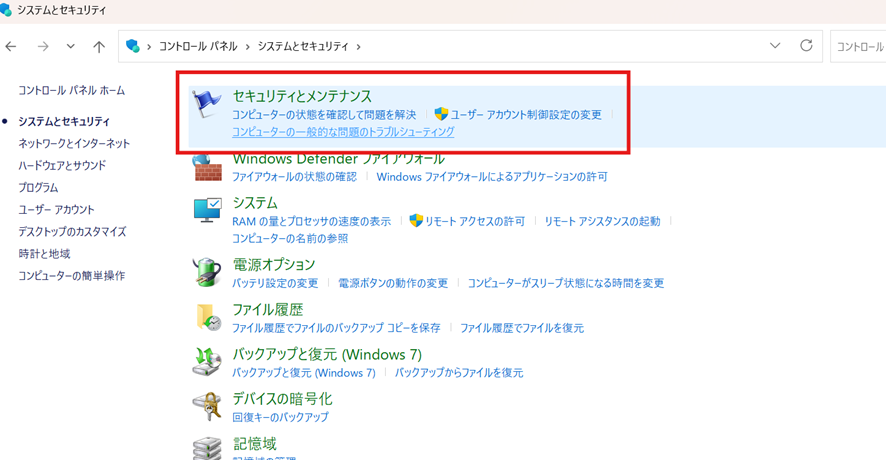The width and height of the screenshot is (886, 460).
Task: Select ネットワークとインターネット in the sidebar
Action: pos(74,143)
